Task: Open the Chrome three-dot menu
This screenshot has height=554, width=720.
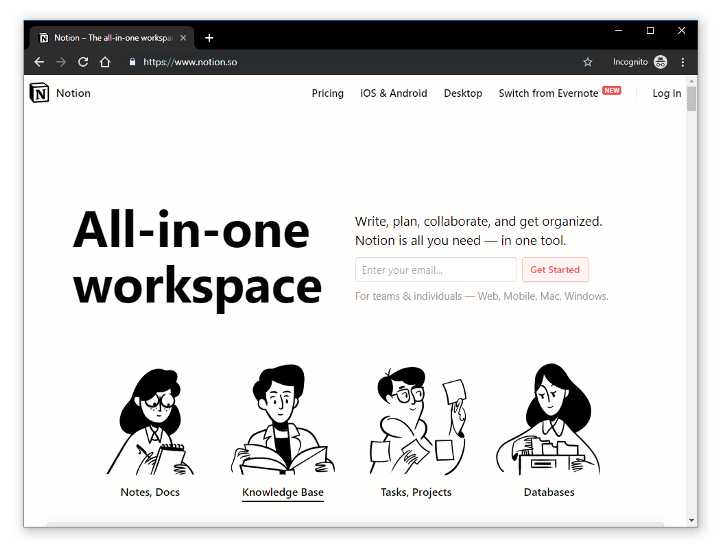Action: [683, 62]
